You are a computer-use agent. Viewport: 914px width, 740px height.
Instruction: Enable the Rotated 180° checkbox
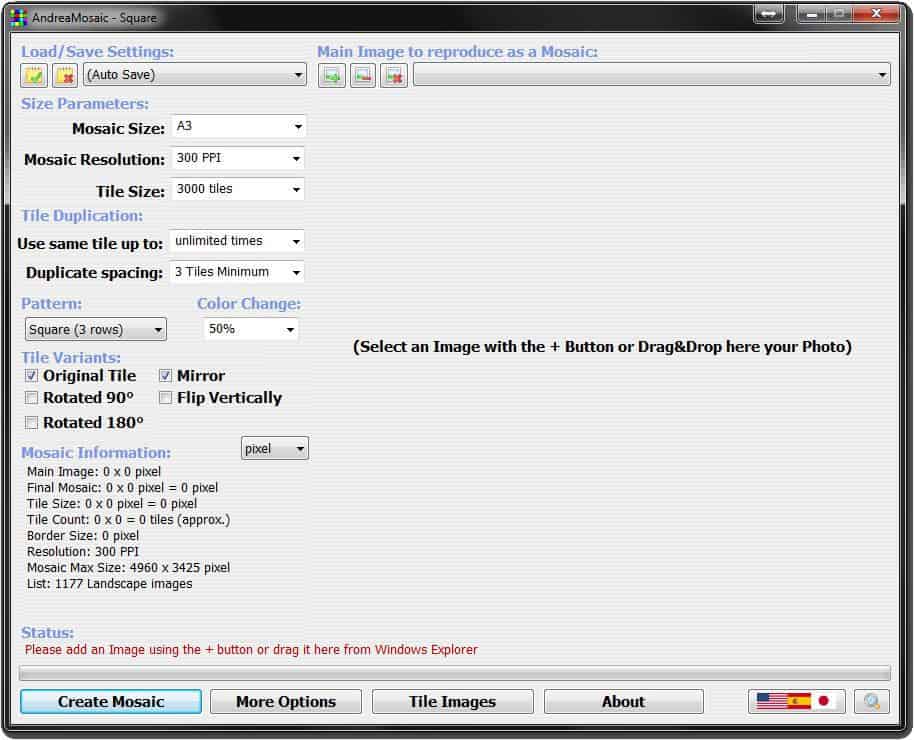[31, 423]
